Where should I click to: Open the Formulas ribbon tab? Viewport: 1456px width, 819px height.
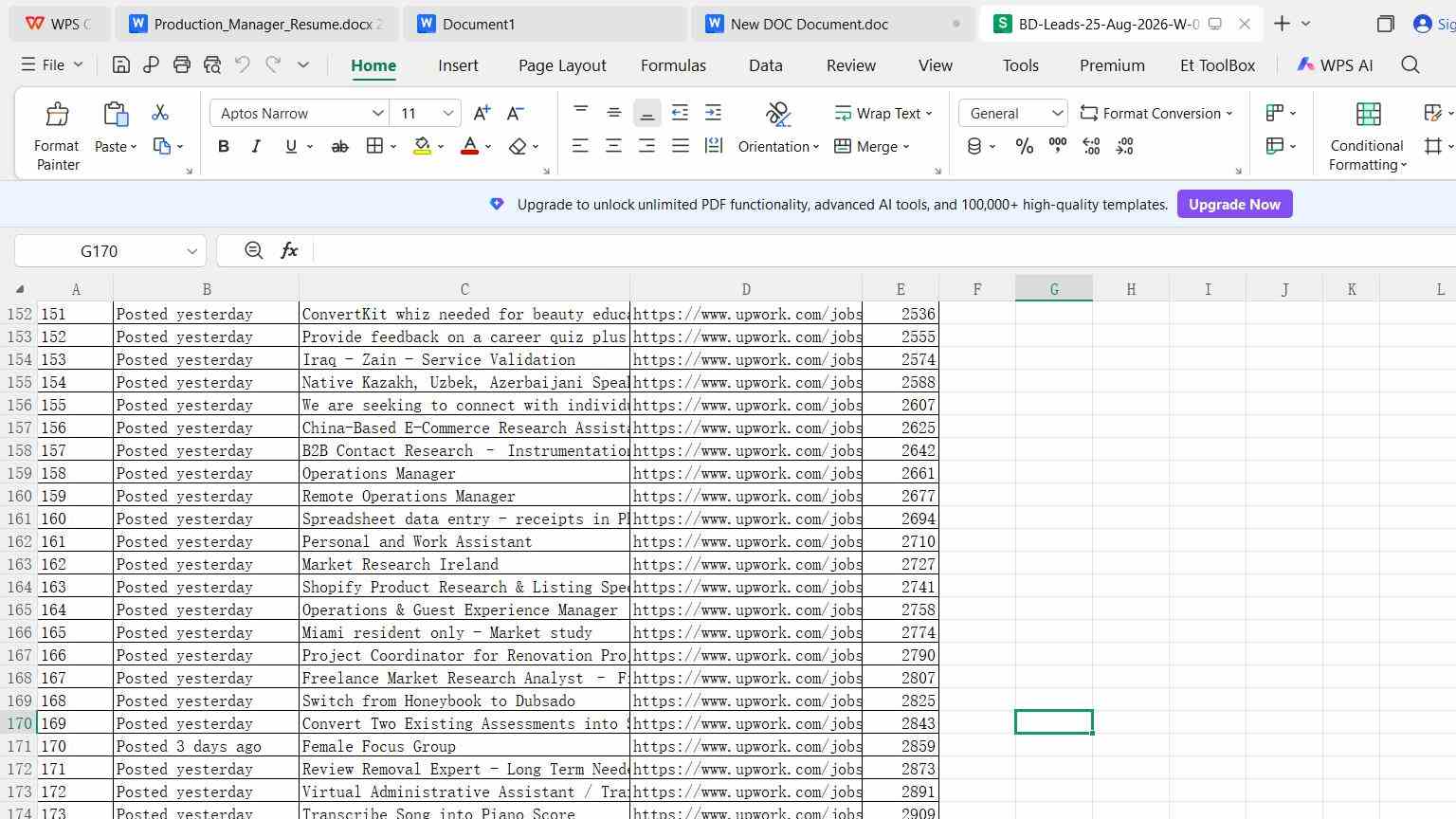pyautogui.click(x=673, y=65)
